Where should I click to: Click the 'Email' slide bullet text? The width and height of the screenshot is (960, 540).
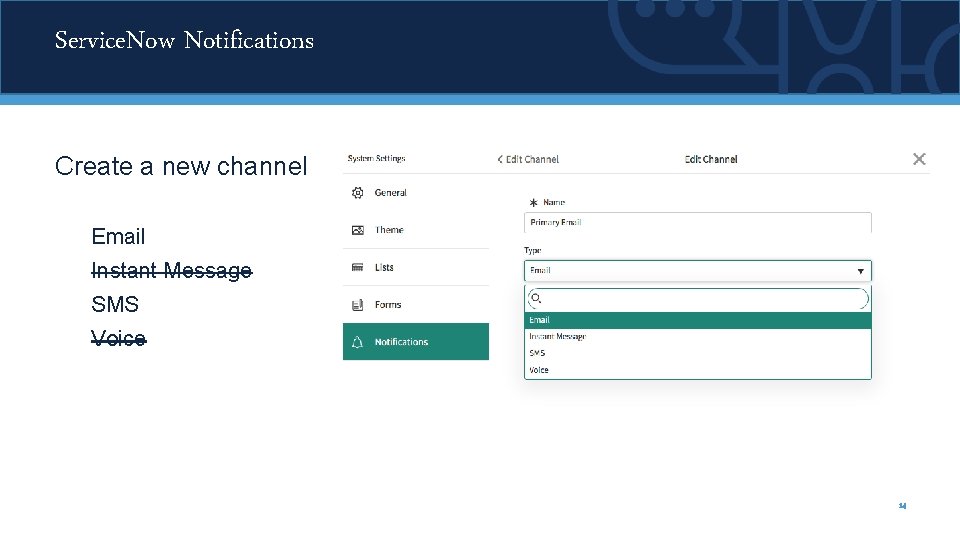click(x=118, y=236)
